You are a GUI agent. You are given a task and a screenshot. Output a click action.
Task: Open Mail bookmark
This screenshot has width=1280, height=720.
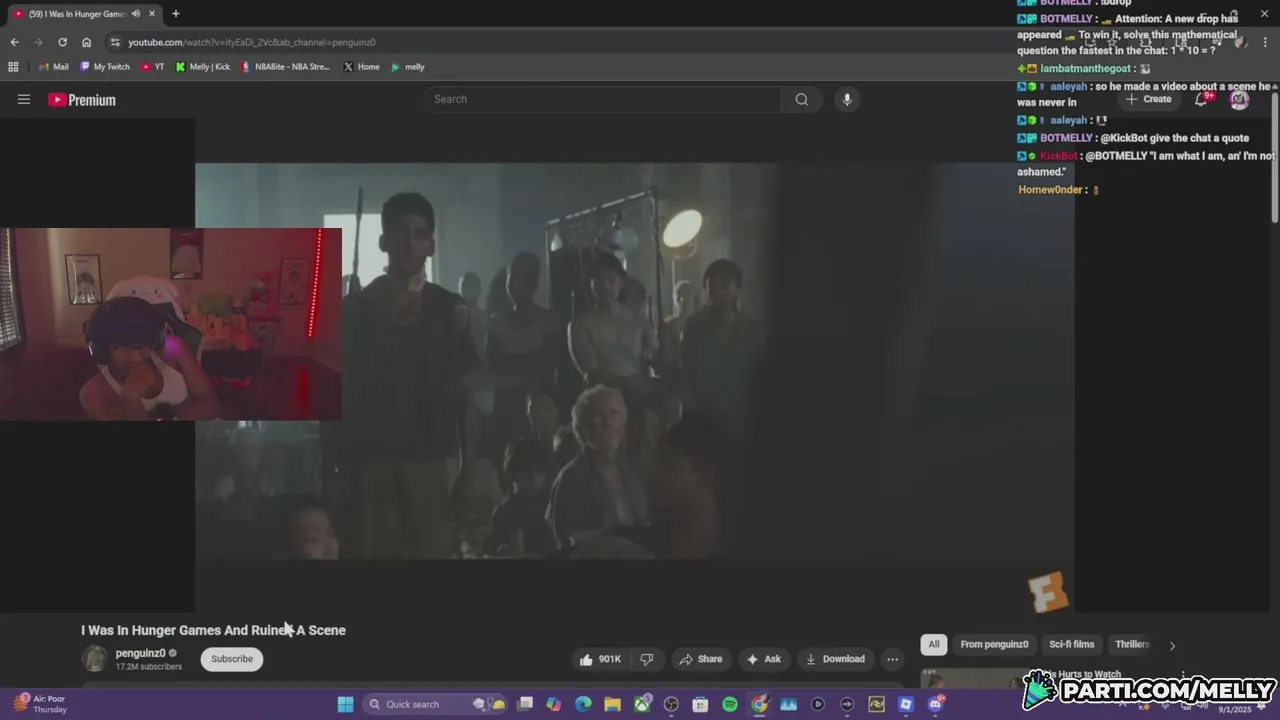pyautogui.click(x=54, y=67)
